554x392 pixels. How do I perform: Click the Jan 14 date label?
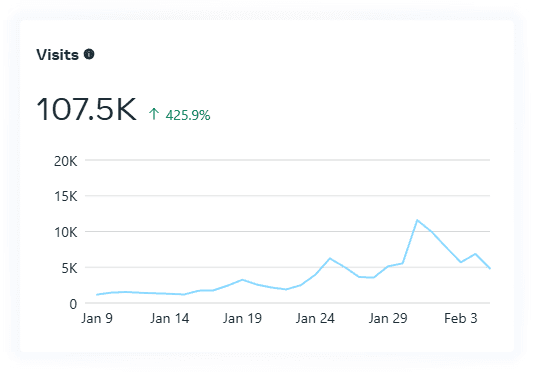tap(170, 318)
